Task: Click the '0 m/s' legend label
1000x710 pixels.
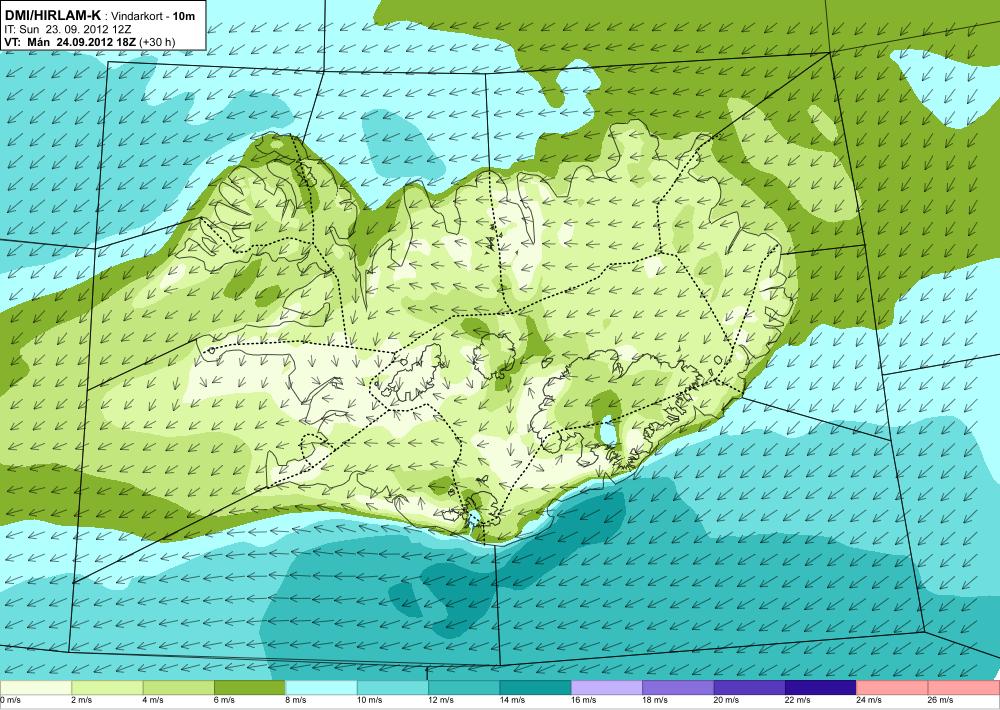Action: pos(11,700)
